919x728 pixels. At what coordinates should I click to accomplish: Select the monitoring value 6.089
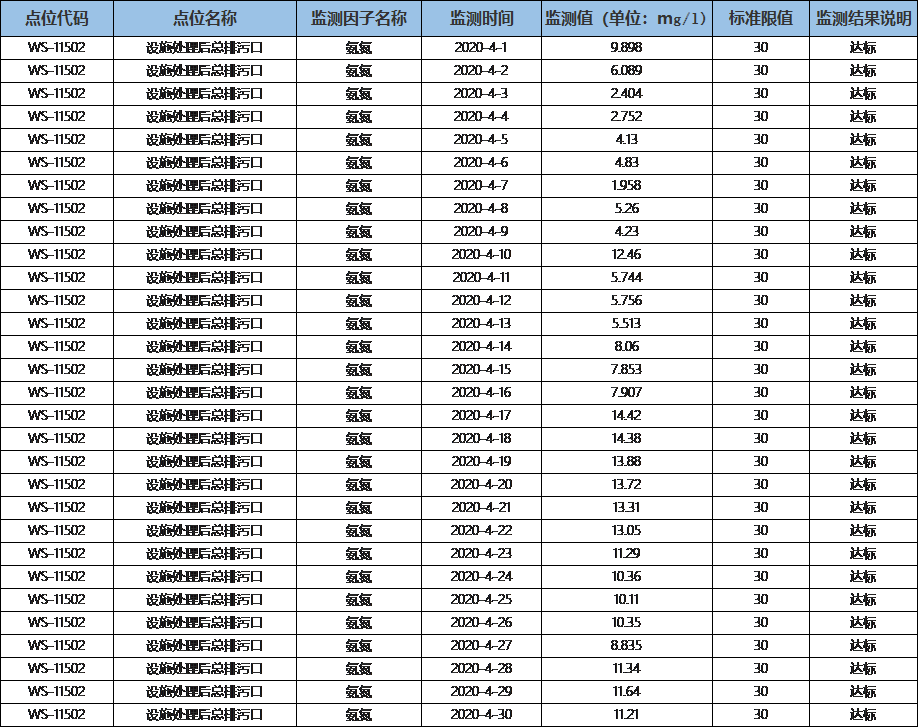click(627, 70)
